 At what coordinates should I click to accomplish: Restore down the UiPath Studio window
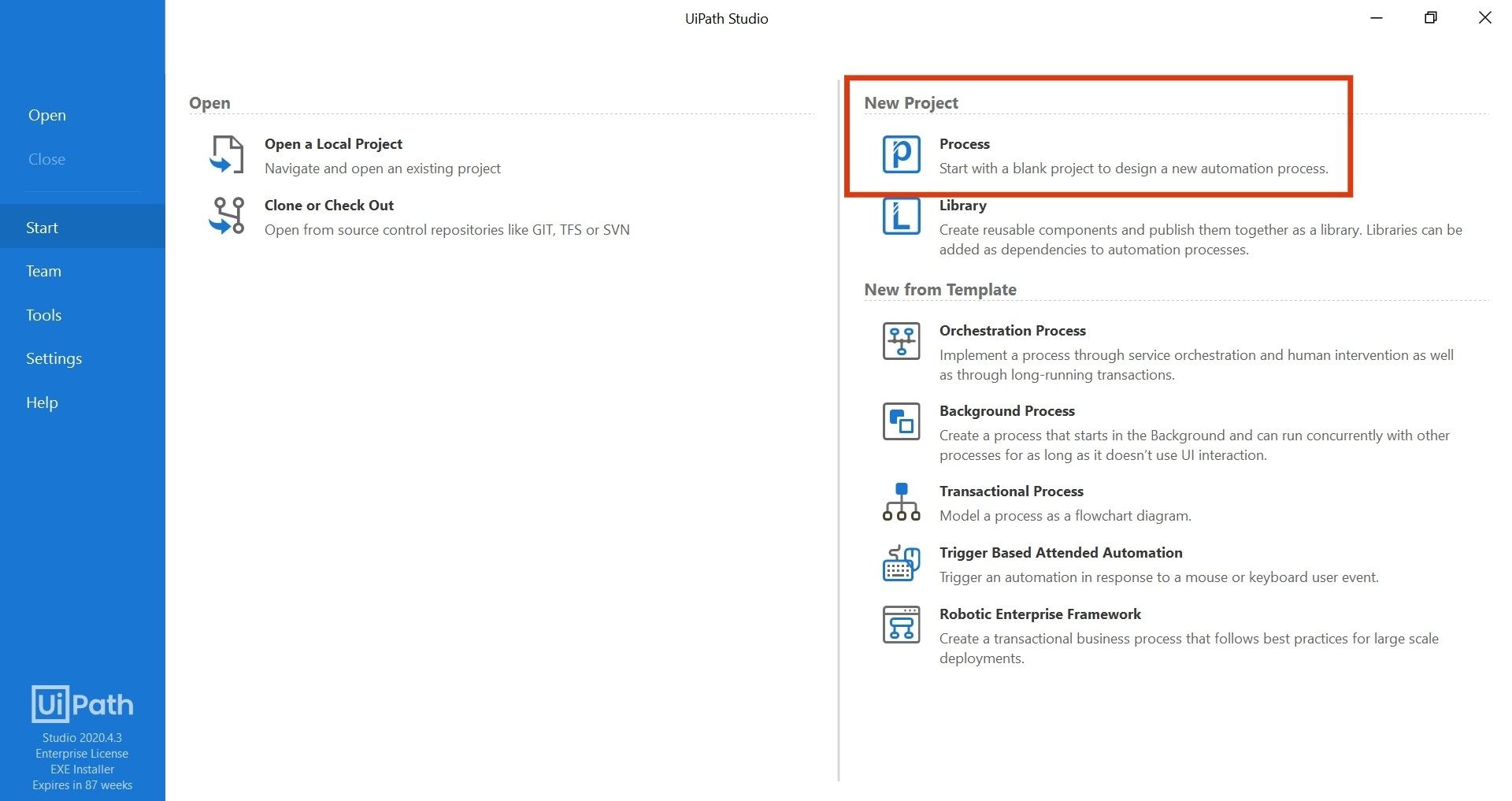click(1431, 17)
